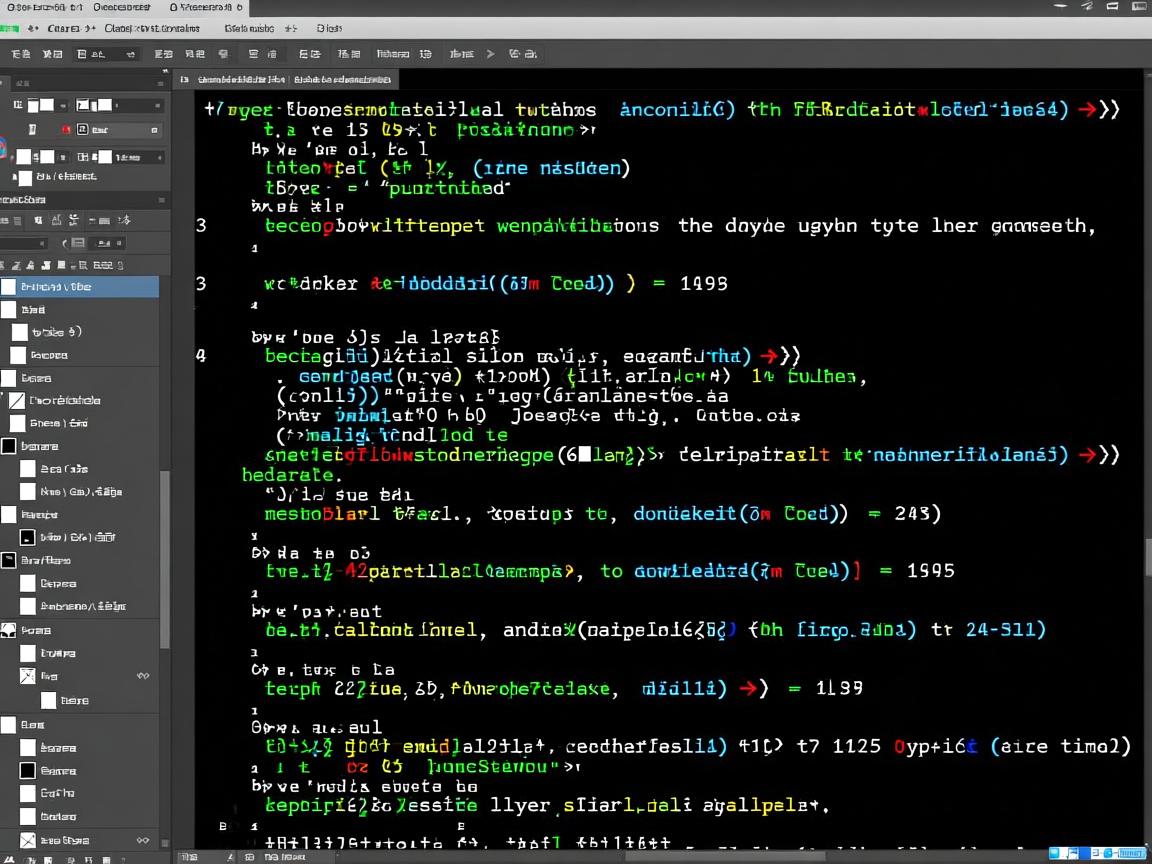This screenshot has width=1152, height=864.
Task: Click the green button at the top-left corner
Action: tap(9, 29)
